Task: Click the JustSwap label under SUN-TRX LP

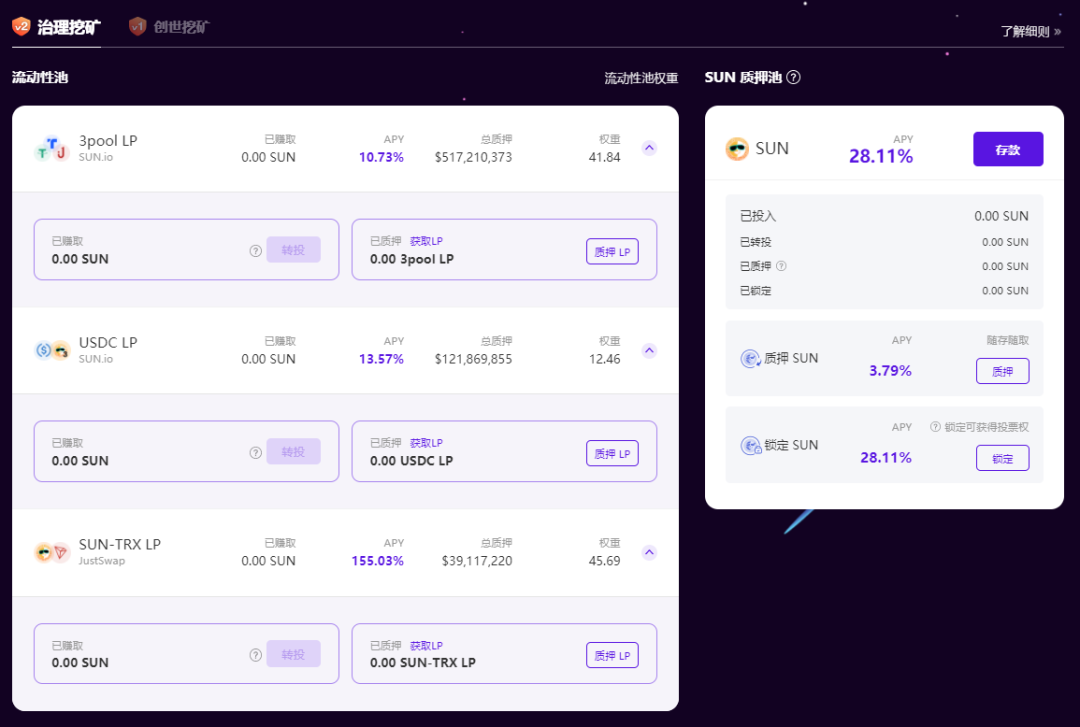Action: 102,561
